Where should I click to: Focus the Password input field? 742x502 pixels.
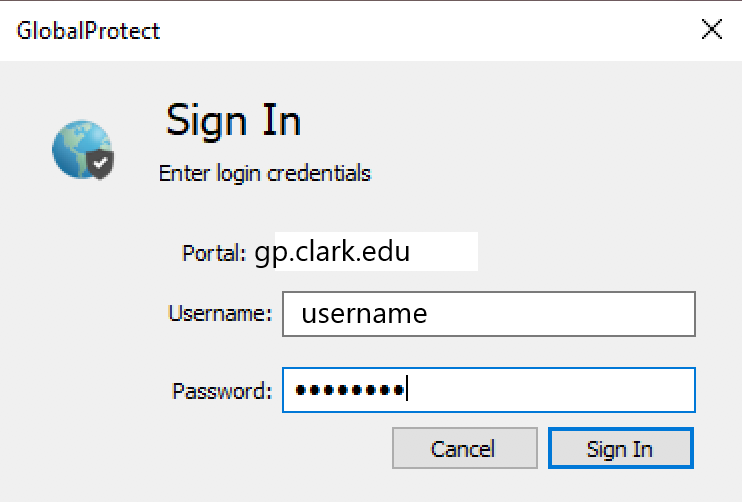pos(489,390)
